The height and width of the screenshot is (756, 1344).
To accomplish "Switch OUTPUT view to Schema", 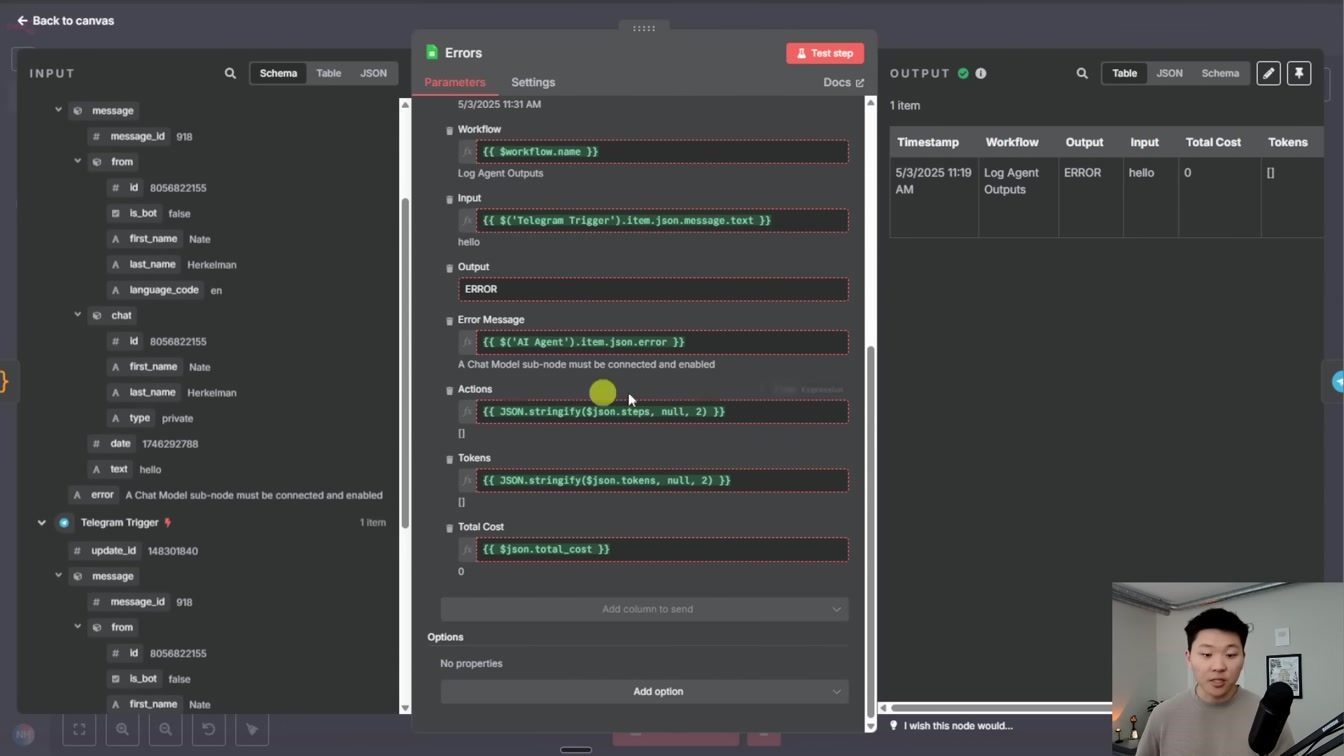I will (1220, 73).
